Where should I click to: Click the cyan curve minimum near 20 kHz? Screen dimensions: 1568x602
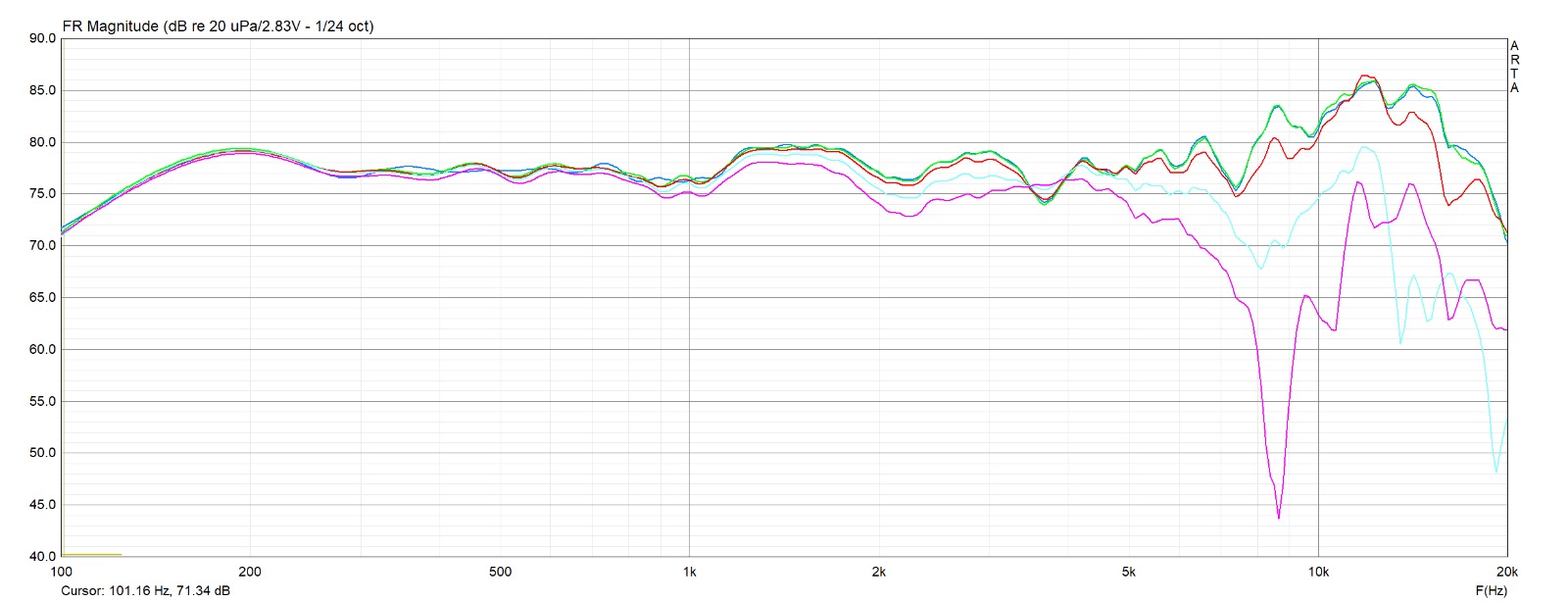(x=1495, y=472)
